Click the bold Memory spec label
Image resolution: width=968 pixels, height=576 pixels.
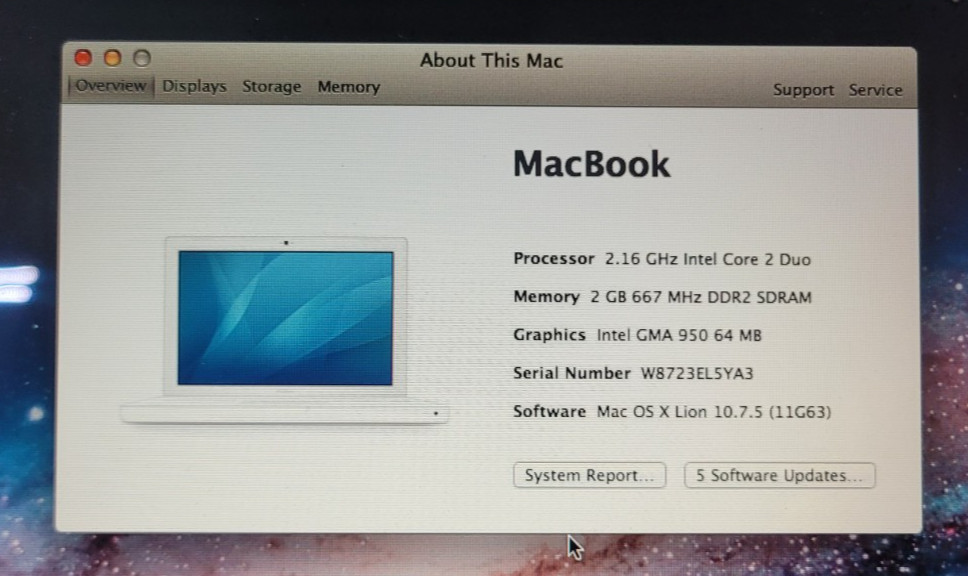point(546,298)
